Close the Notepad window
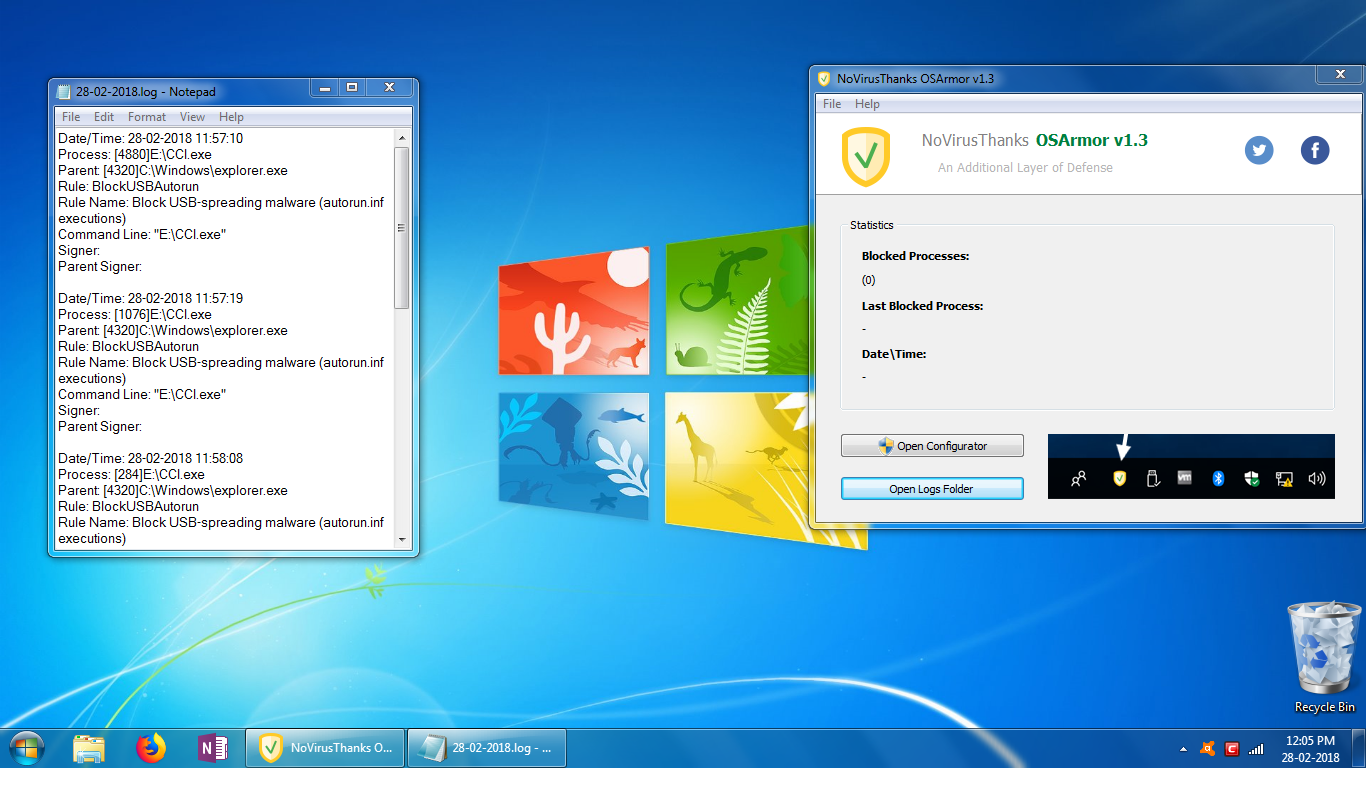The width and height of the screenshot is (1366, 785). [x=390, y=88]
